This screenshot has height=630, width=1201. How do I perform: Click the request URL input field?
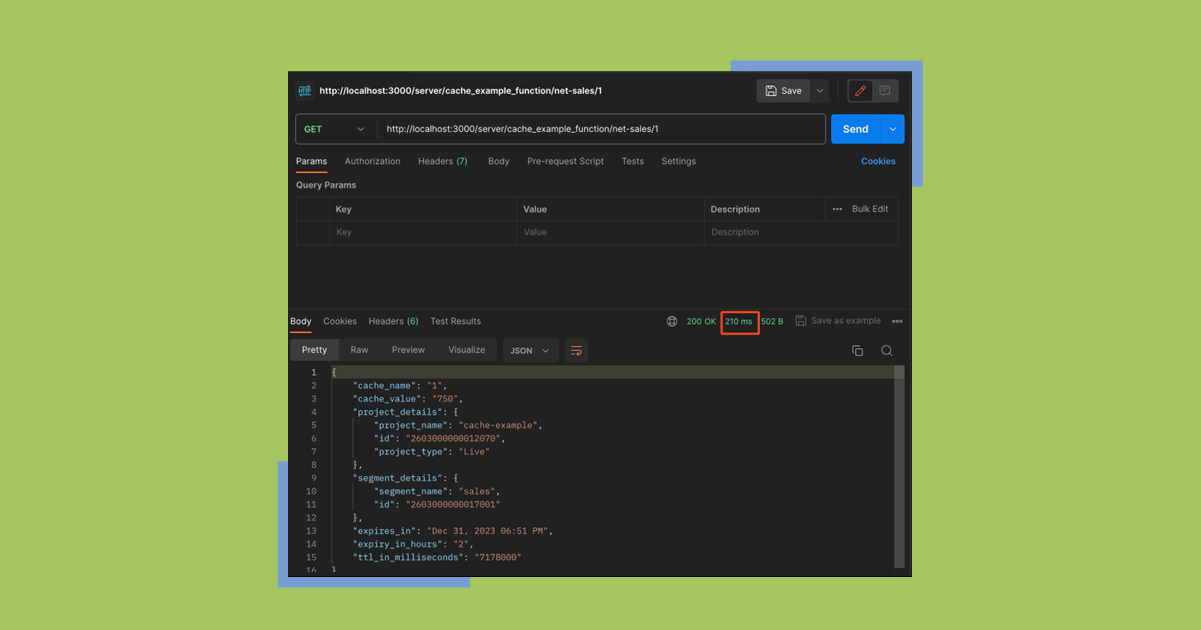click(601, 129)
